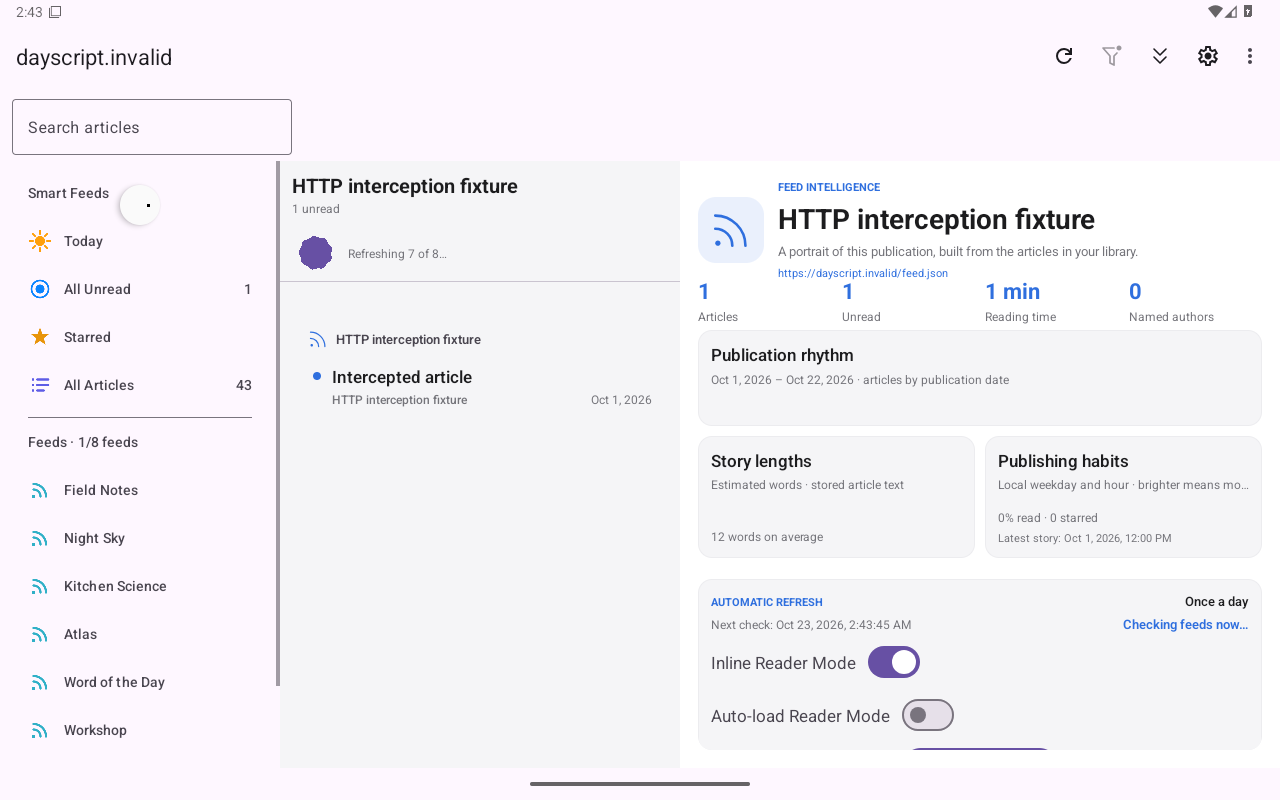
Task: Click the Feeds · 1/8 feeds header
Action: click(x=83, y=442)
